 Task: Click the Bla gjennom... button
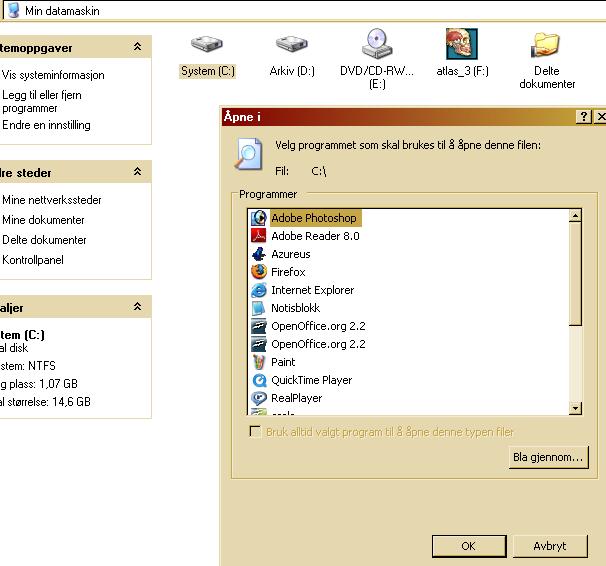pyautogui.click(x=548, y=457)
